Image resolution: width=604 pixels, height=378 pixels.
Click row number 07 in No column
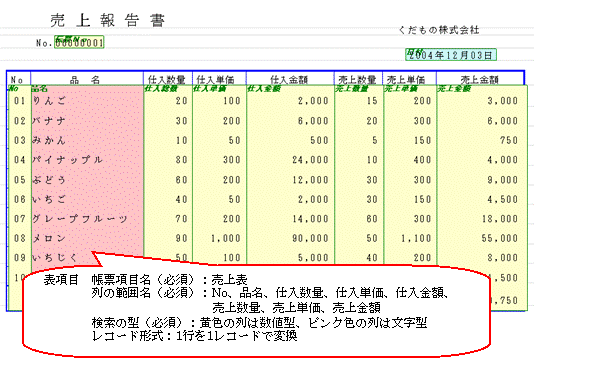point(20,219)
